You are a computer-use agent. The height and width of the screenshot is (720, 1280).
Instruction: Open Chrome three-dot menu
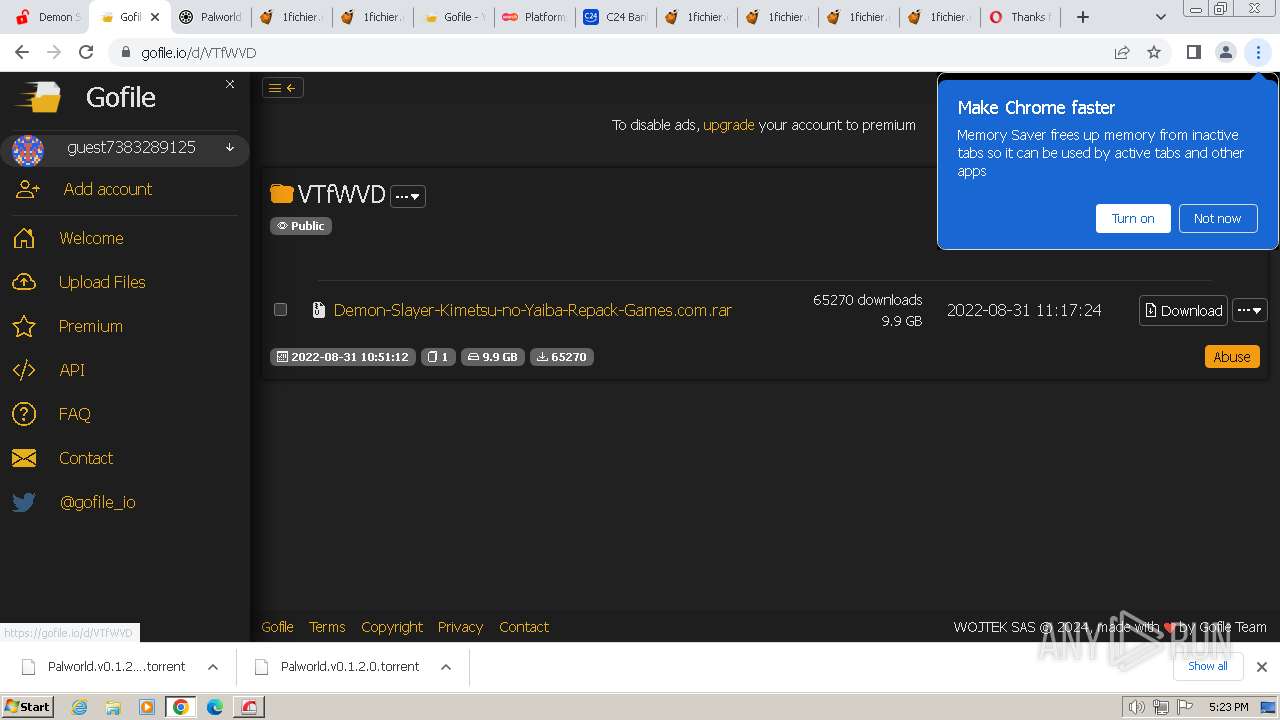tap(1258, 52)
